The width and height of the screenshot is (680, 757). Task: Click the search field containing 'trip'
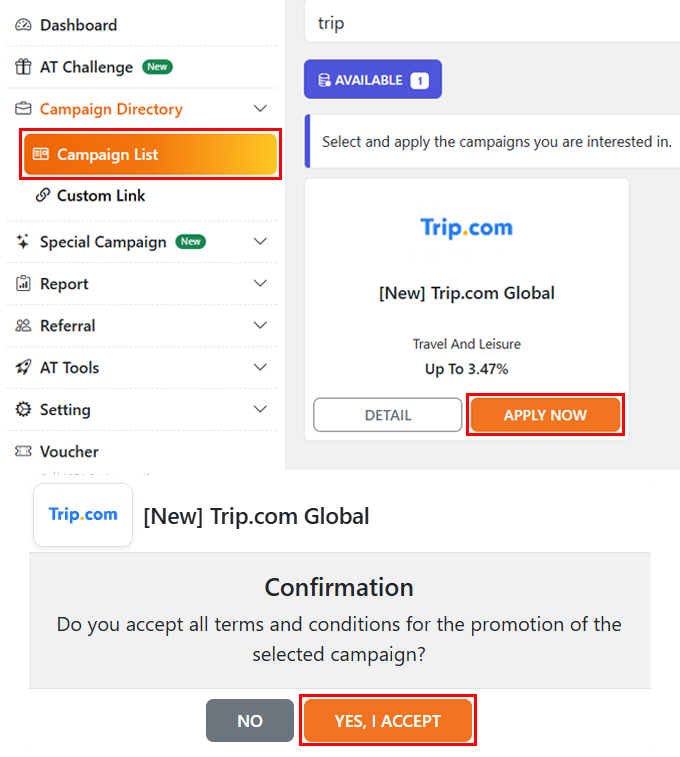pos(490,23)
